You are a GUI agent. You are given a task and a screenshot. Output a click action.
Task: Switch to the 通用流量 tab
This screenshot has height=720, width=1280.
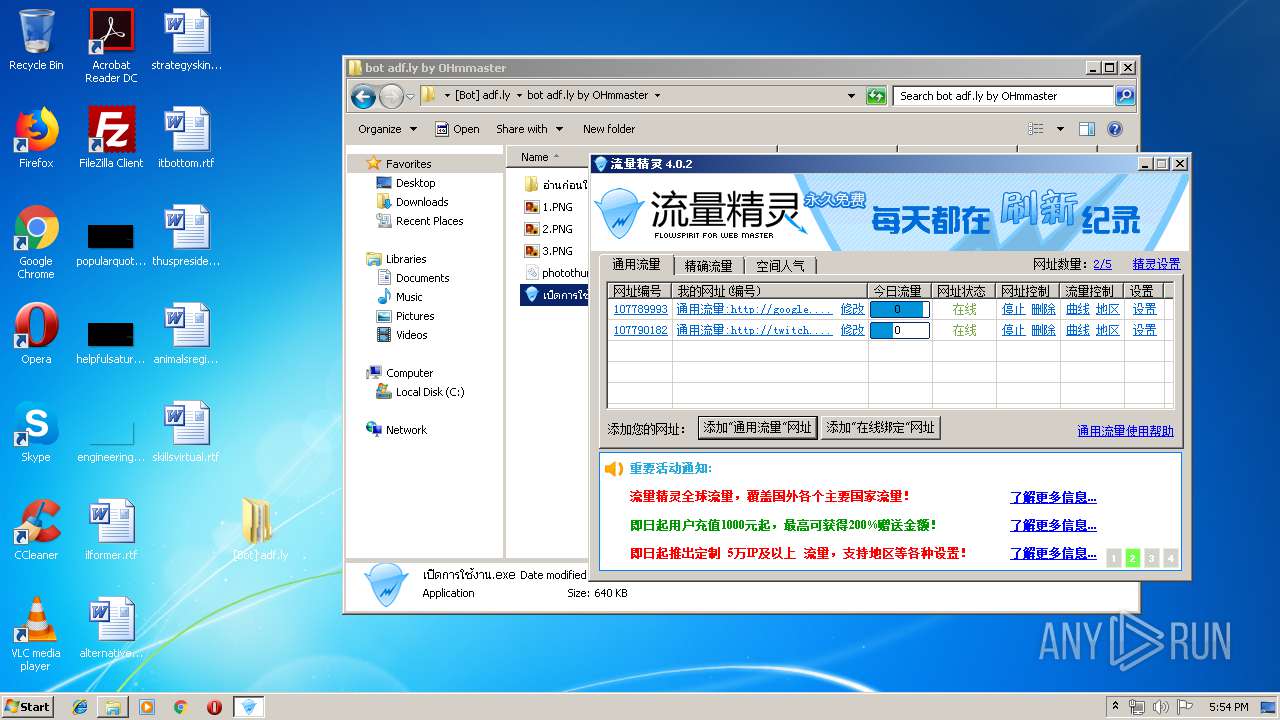point(636,265)
